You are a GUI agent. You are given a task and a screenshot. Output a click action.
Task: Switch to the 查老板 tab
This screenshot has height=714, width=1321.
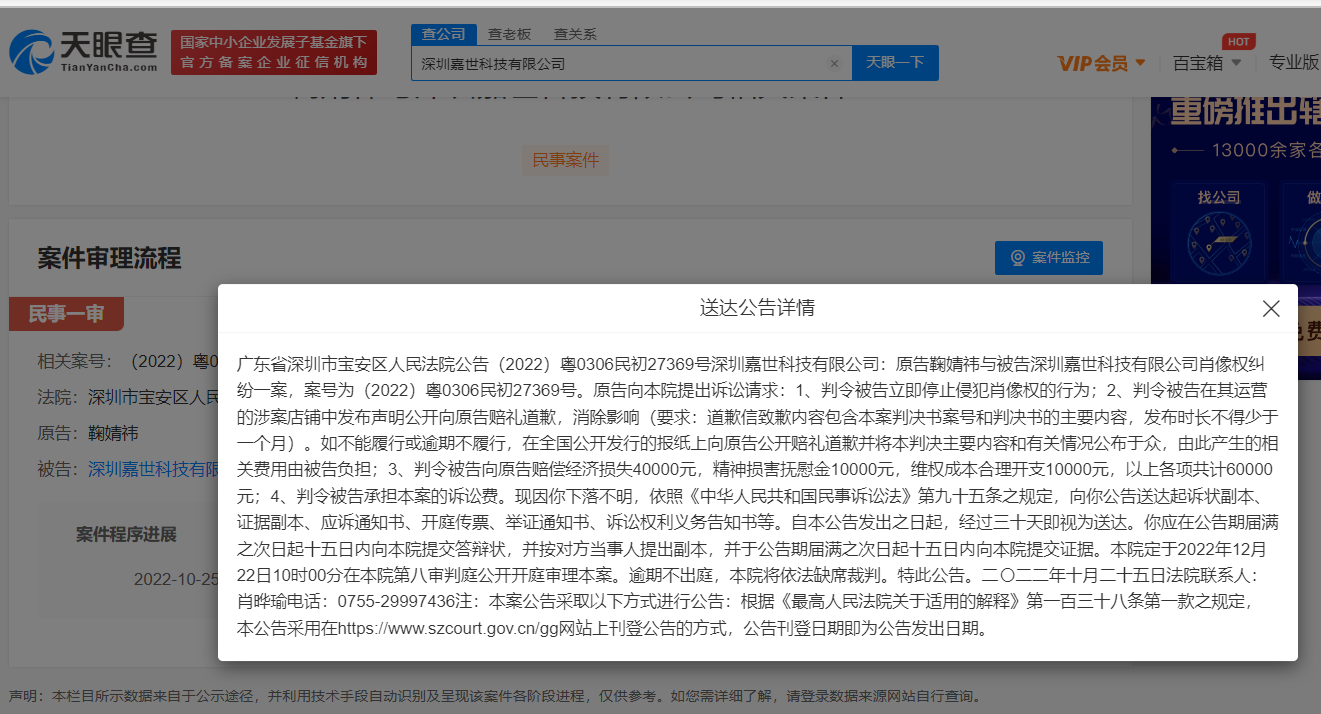coord(509,34)
